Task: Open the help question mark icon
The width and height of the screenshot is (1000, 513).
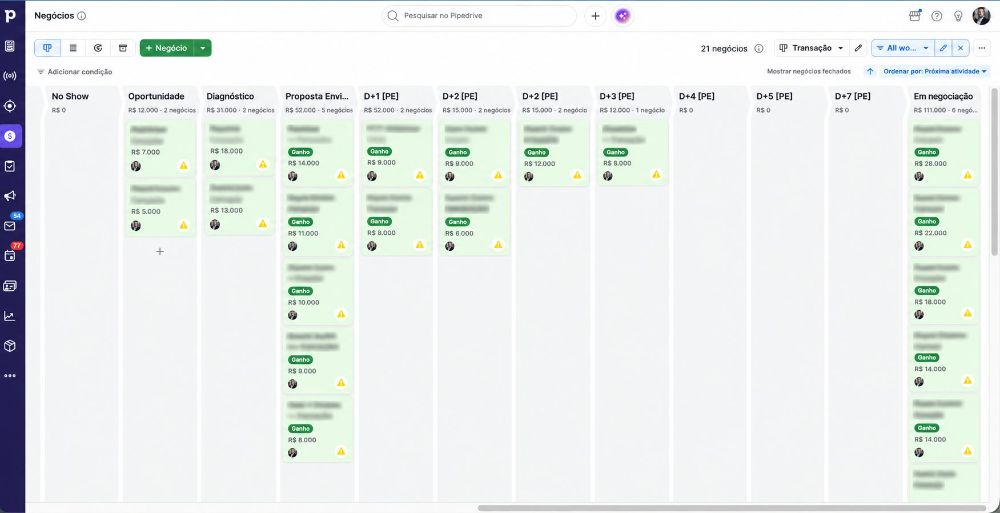Action: (x=936, y=16)
